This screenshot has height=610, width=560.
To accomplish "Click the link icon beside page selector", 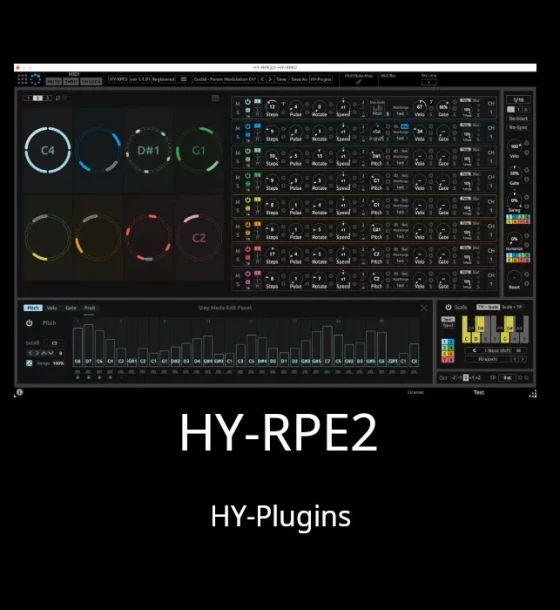I will tap(58, 98).
